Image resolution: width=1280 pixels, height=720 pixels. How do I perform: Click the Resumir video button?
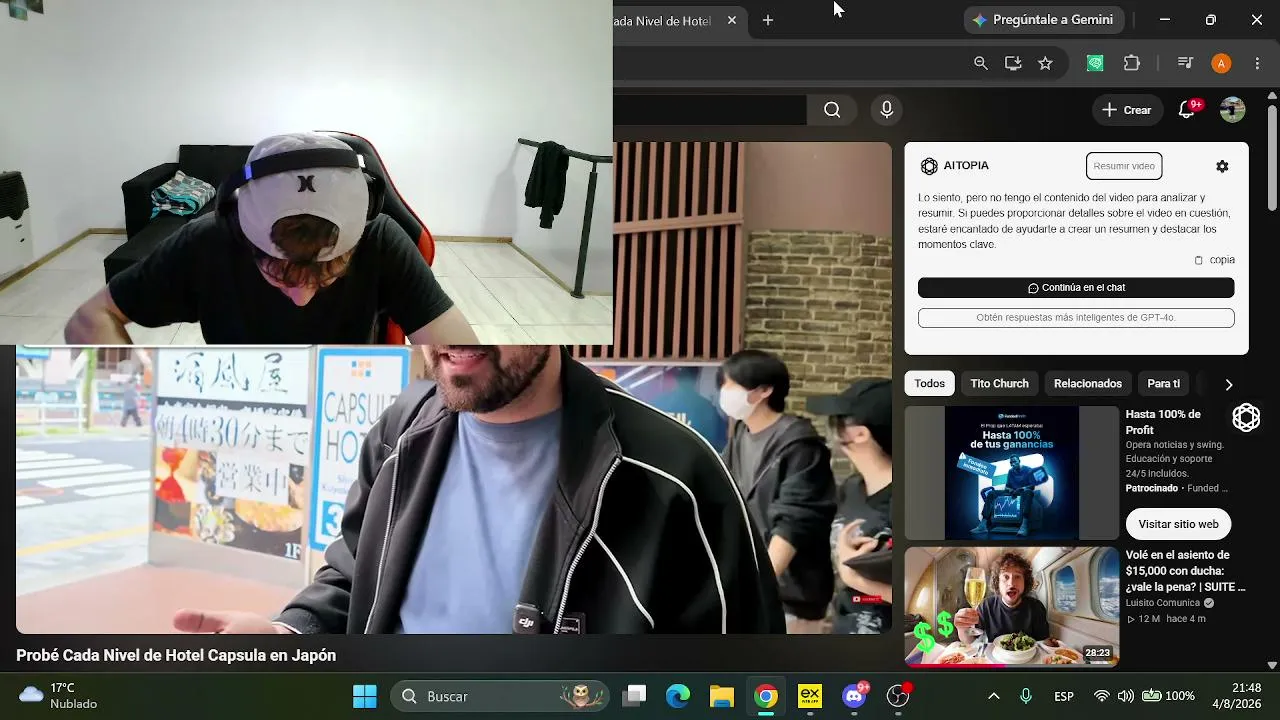point(1124,166)
